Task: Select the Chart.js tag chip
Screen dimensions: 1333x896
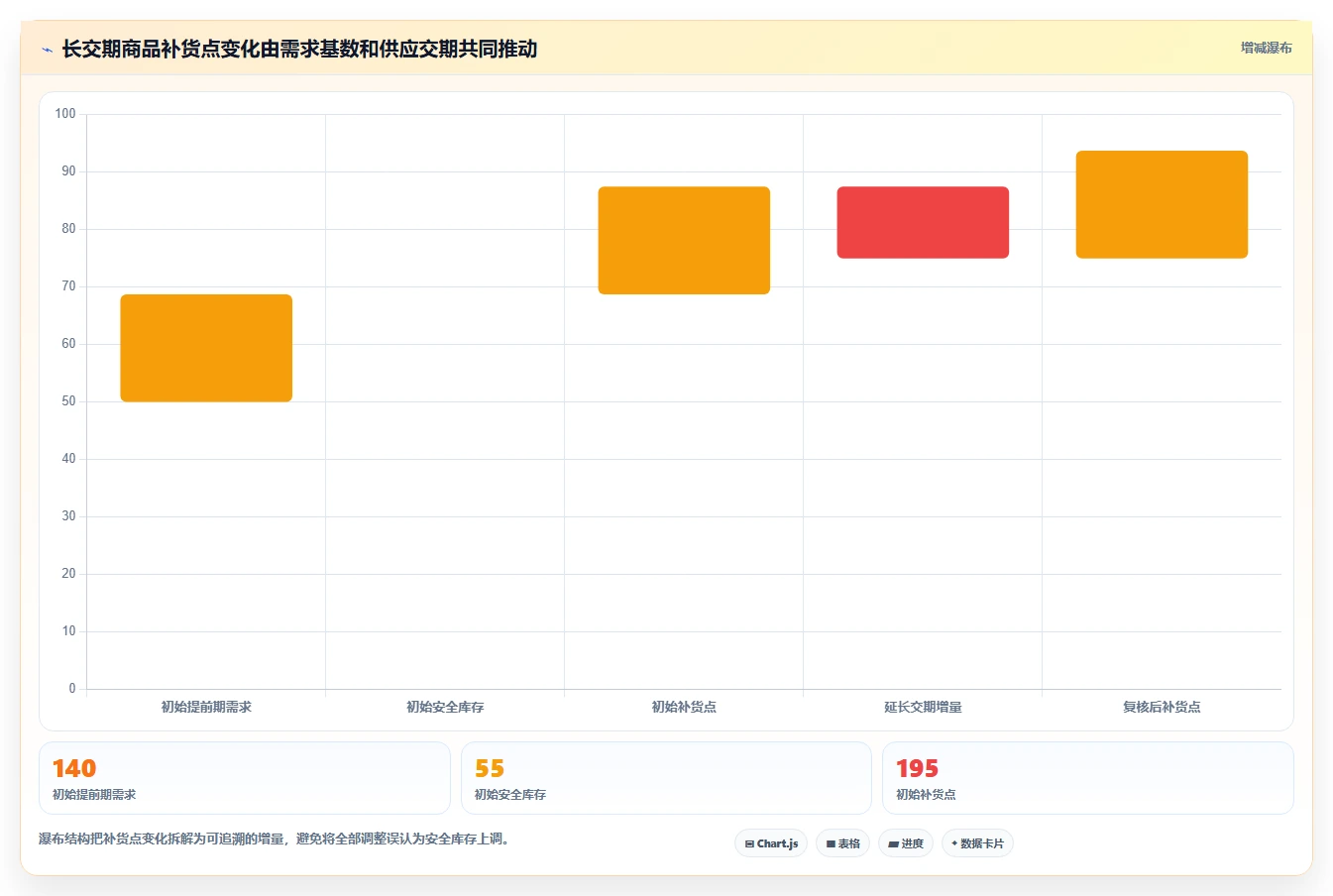Action: pyautogui.click(x=771, y=843)
